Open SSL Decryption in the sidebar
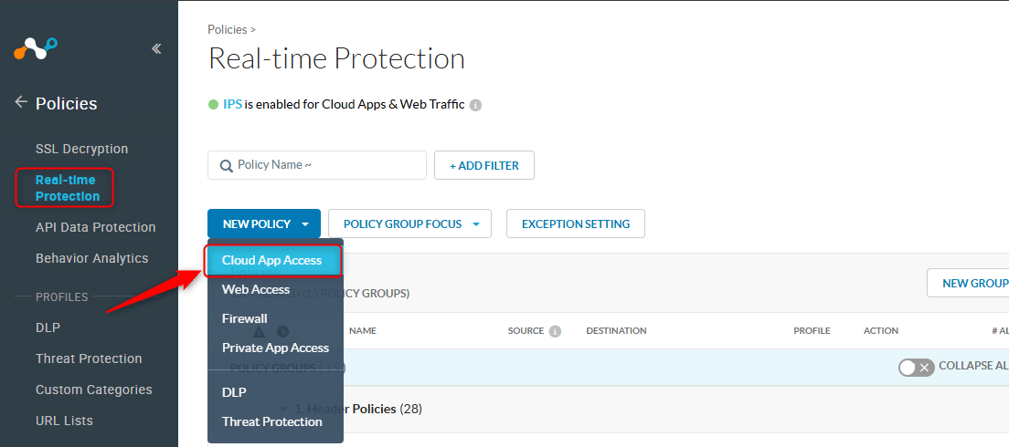This screenshot has height=447, width=1009. (x=82, y=149)
